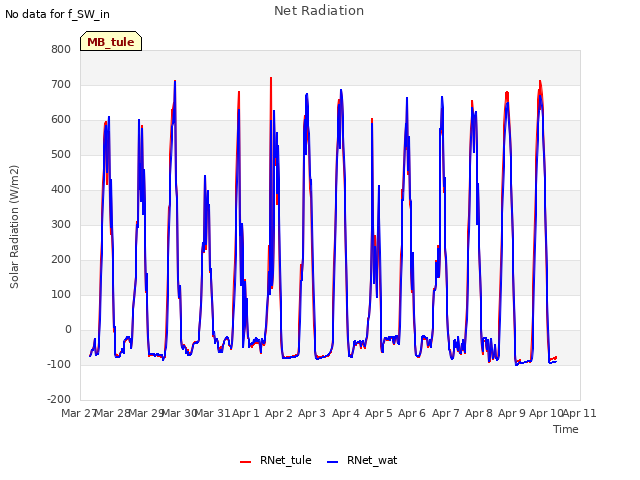Click the Apr 5 date label

point(379,413)
